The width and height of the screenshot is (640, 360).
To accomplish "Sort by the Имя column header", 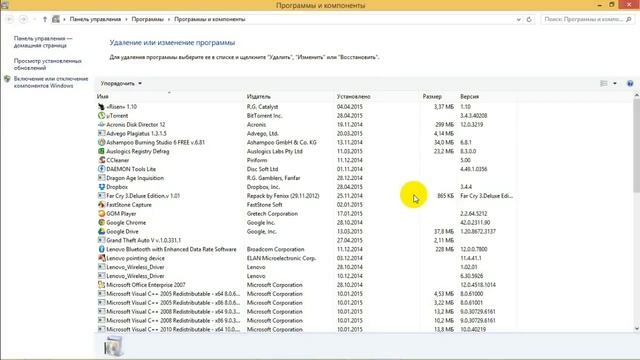I will (102, 97).
